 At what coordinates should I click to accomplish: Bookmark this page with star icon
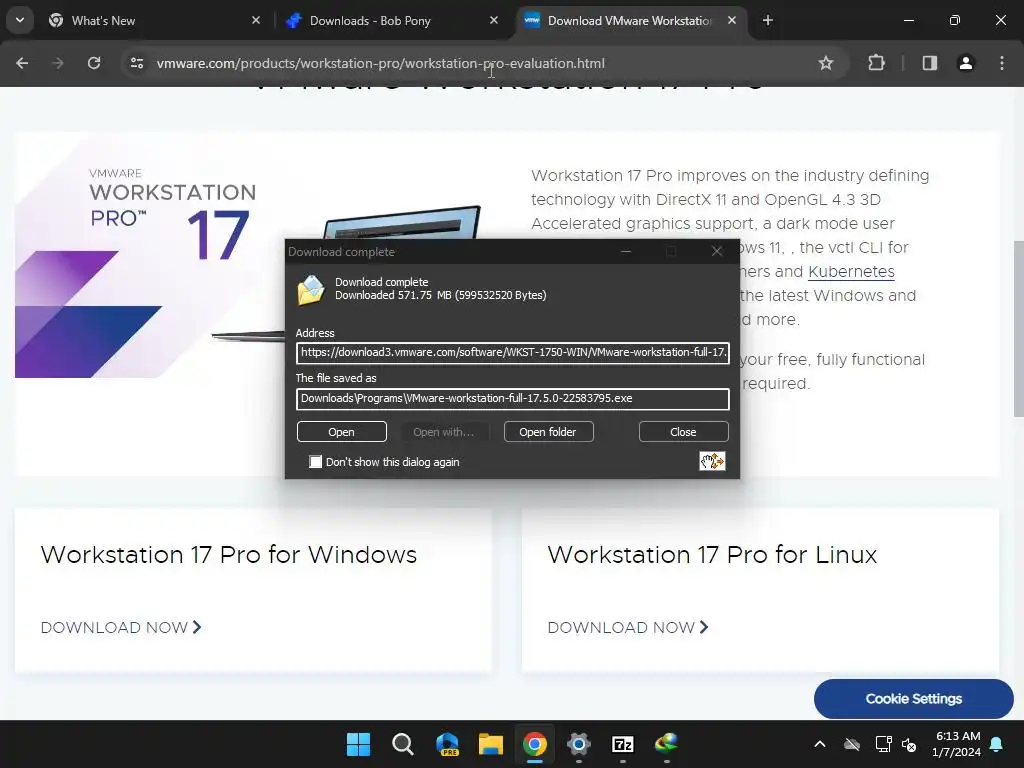pyautogui.click(x=825, y=63)
